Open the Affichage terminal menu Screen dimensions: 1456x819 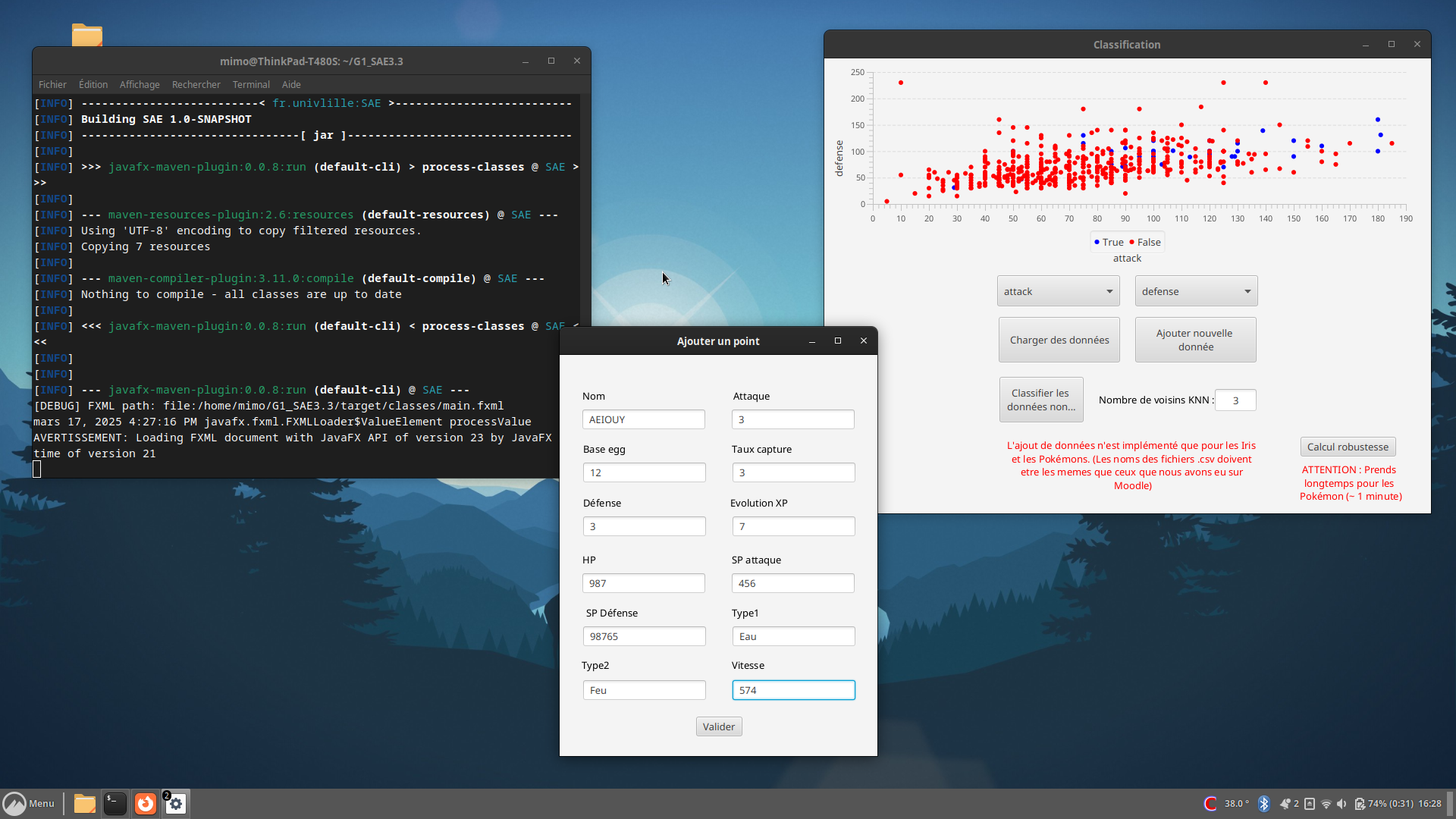[140, 85]
